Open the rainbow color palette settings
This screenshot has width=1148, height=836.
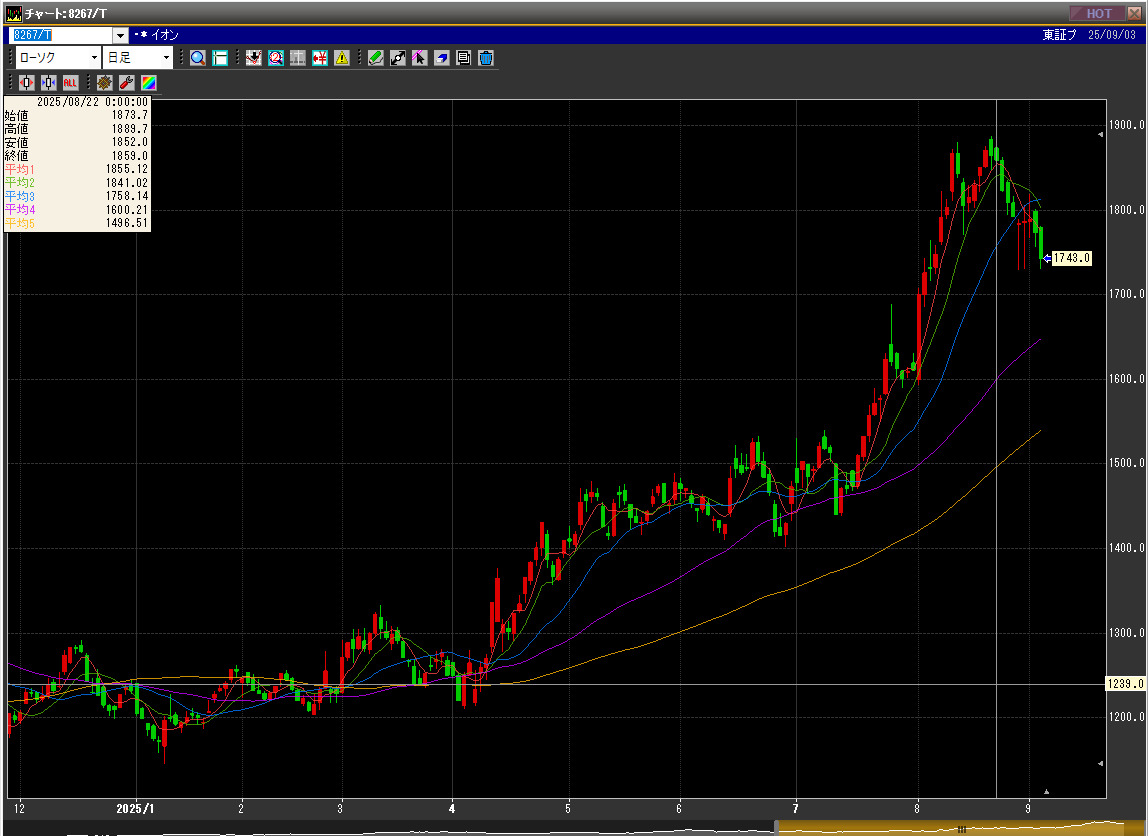tap(147, 83)
